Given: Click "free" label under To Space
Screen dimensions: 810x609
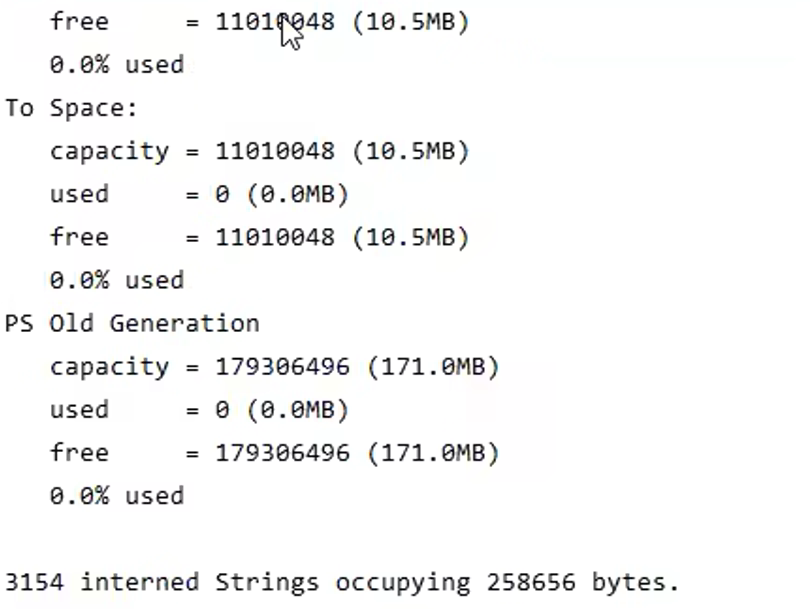Looking at the screenshot, I should tap(79, 237).
